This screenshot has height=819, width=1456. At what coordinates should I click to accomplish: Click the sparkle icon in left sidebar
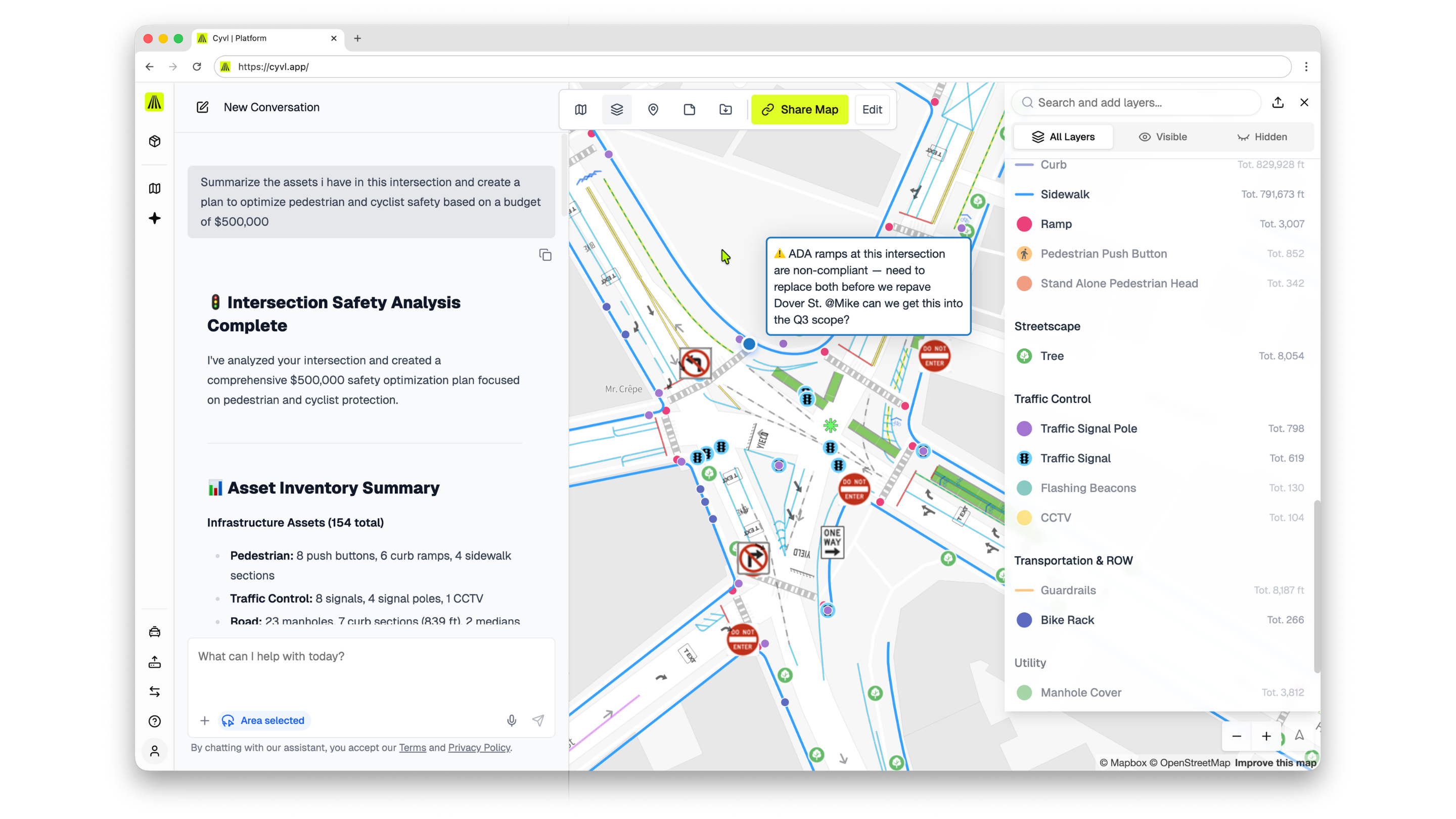tap(154, 219)
